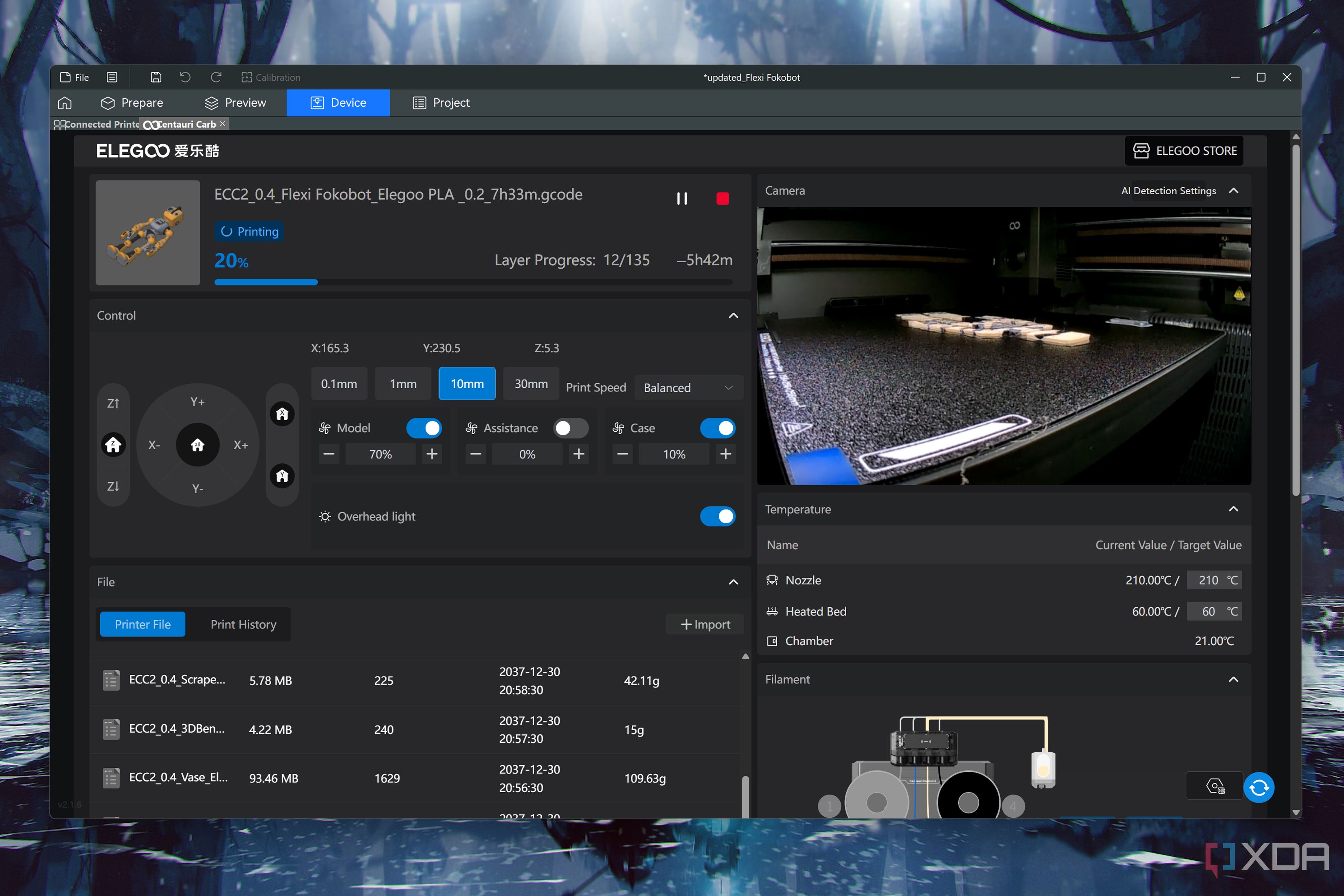The height and width of the screenshot is (896, 1344).
Task: Toggle the Model fan switch off
Action: [x=424, y=428]
